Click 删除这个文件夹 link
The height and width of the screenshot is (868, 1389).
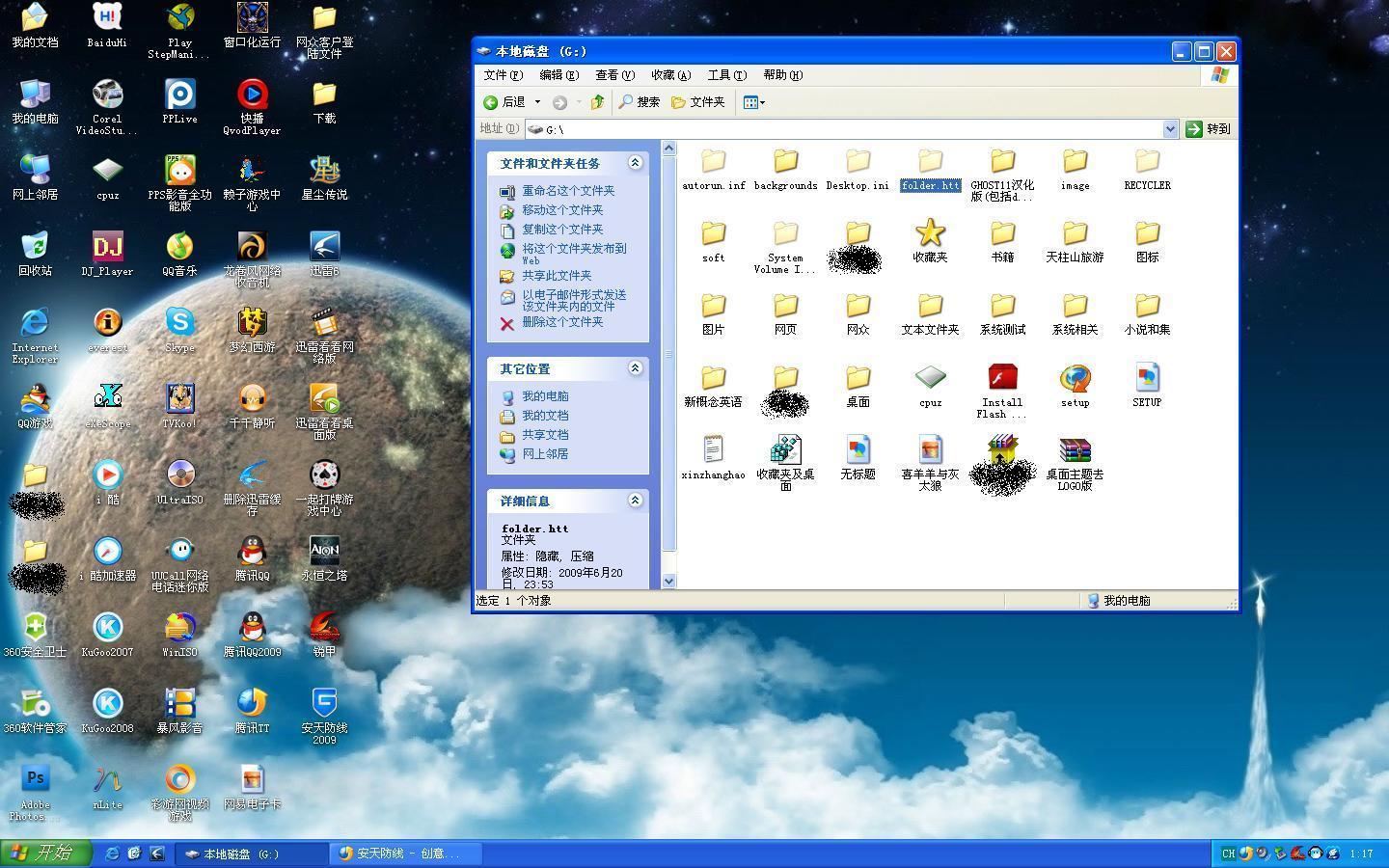click(x=562, y=322)
